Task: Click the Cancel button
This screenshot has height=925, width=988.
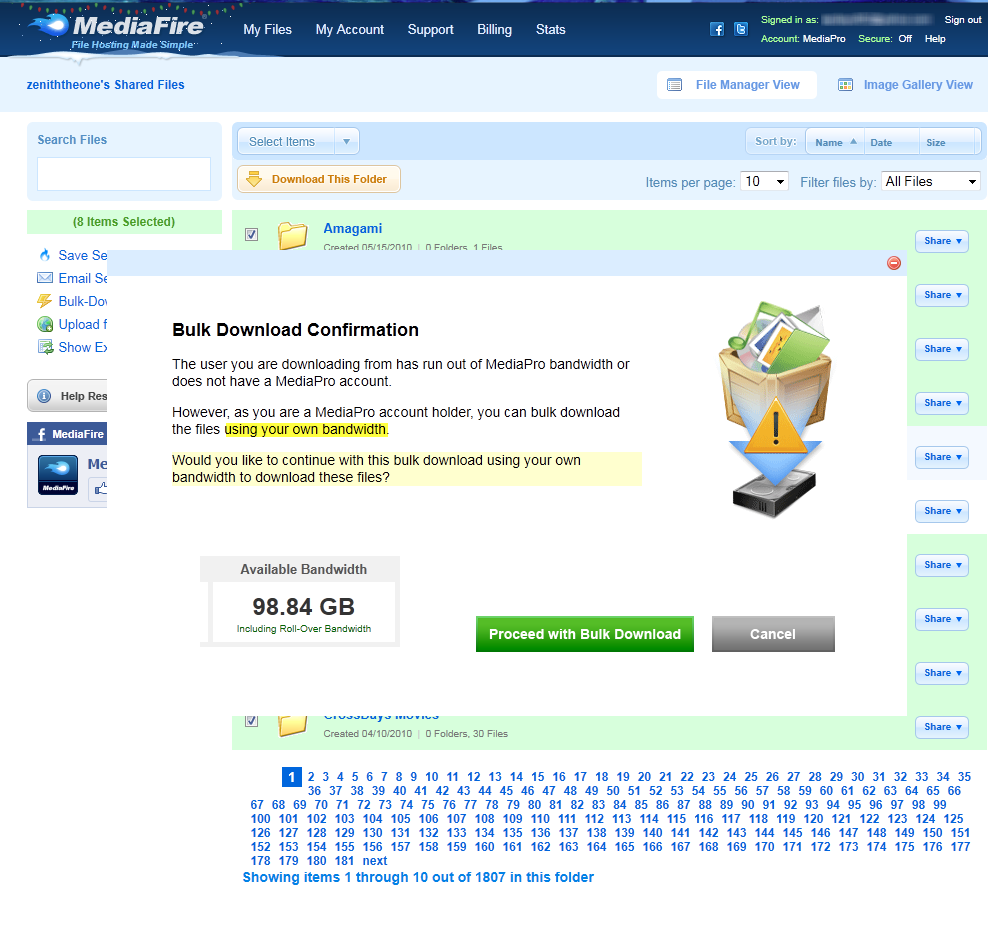Action: 773,634
